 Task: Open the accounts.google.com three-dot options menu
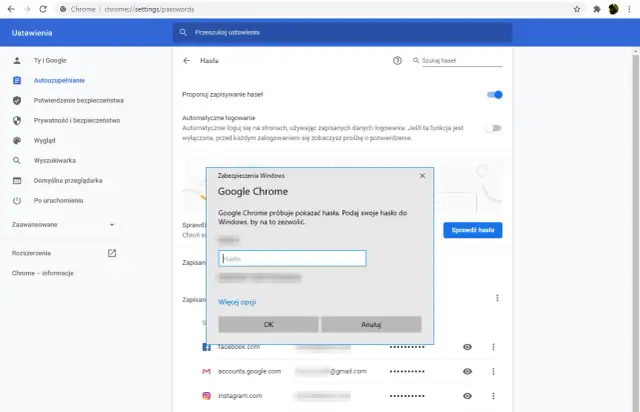tap(493, 371)
